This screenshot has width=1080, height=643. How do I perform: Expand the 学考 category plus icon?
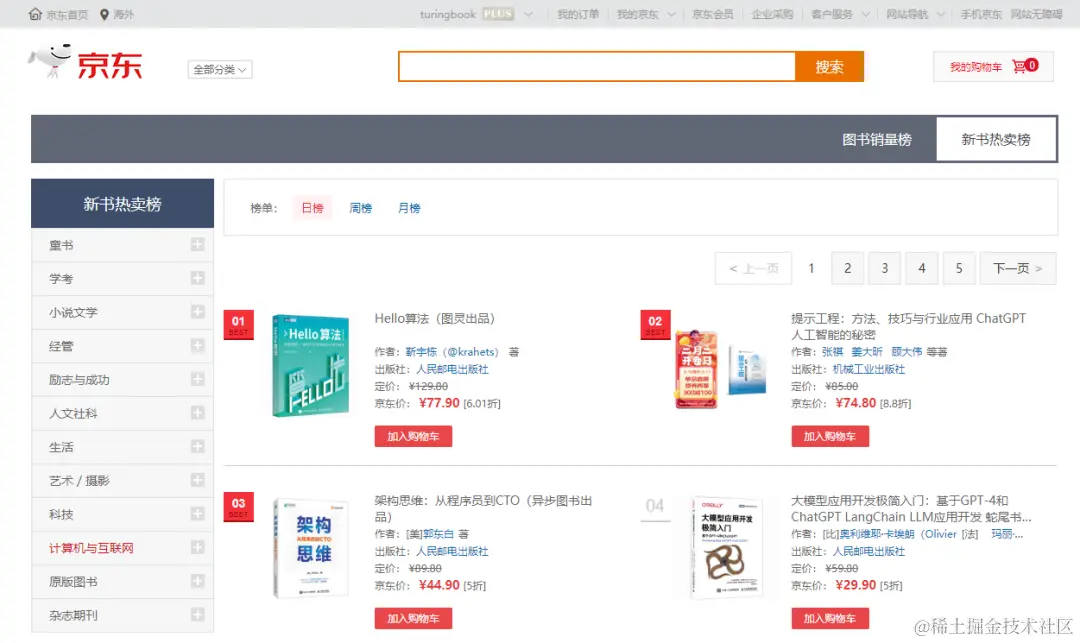tap(197, 278)
